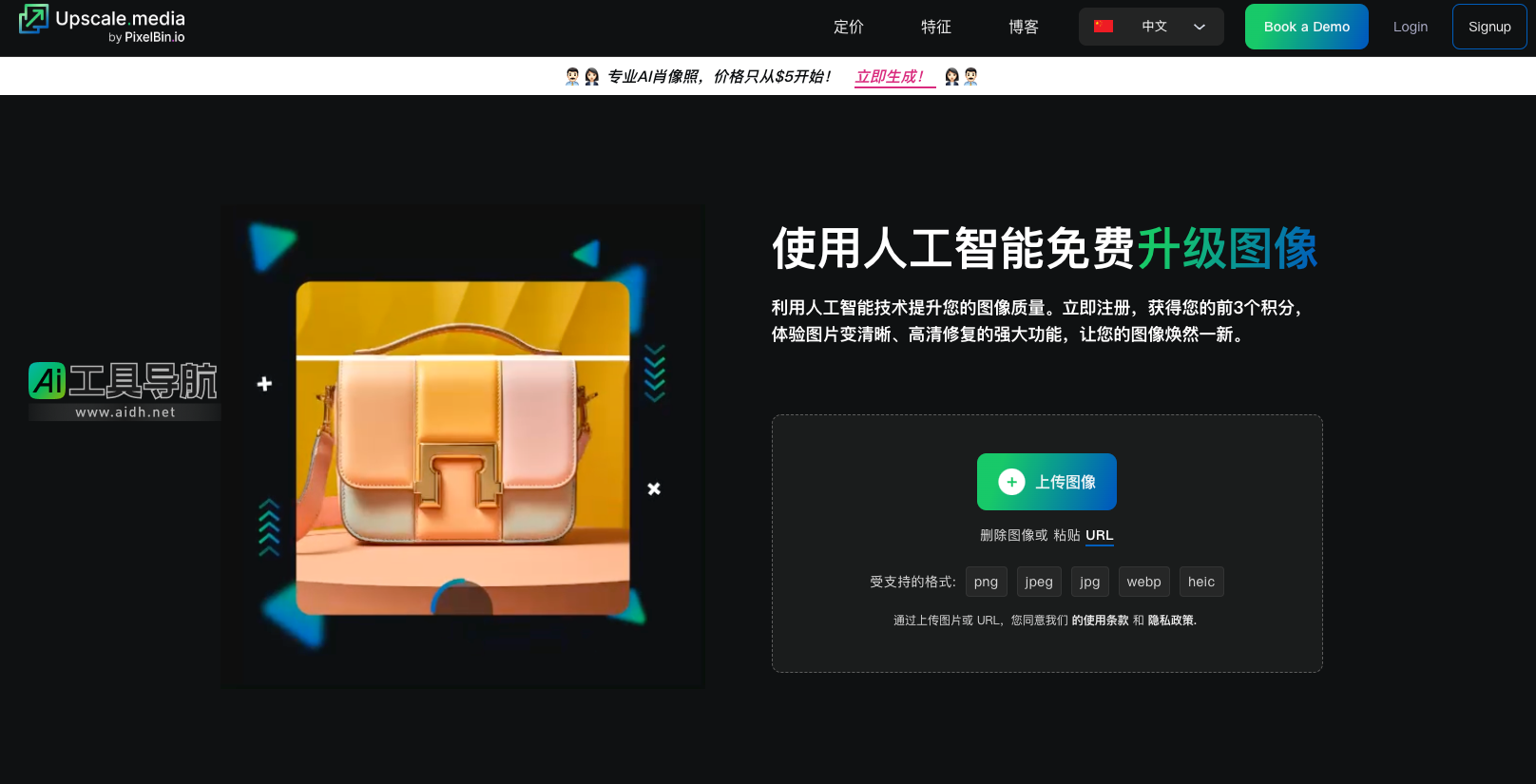
Task: Click the downward chevrons beside handbag image
Action: 654,373
